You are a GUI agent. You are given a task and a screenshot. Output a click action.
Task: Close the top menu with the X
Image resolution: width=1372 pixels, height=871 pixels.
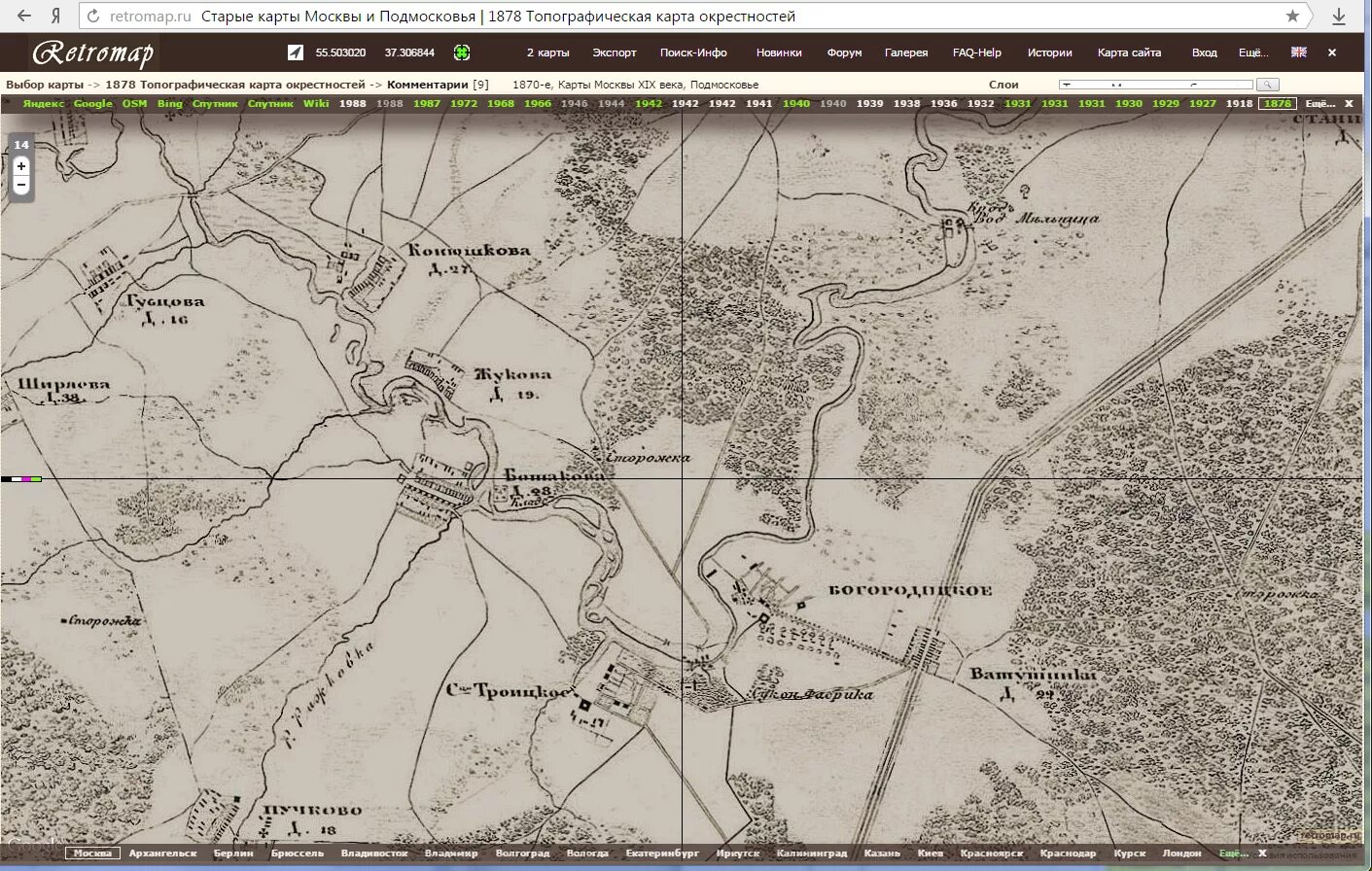point(1332,52)
